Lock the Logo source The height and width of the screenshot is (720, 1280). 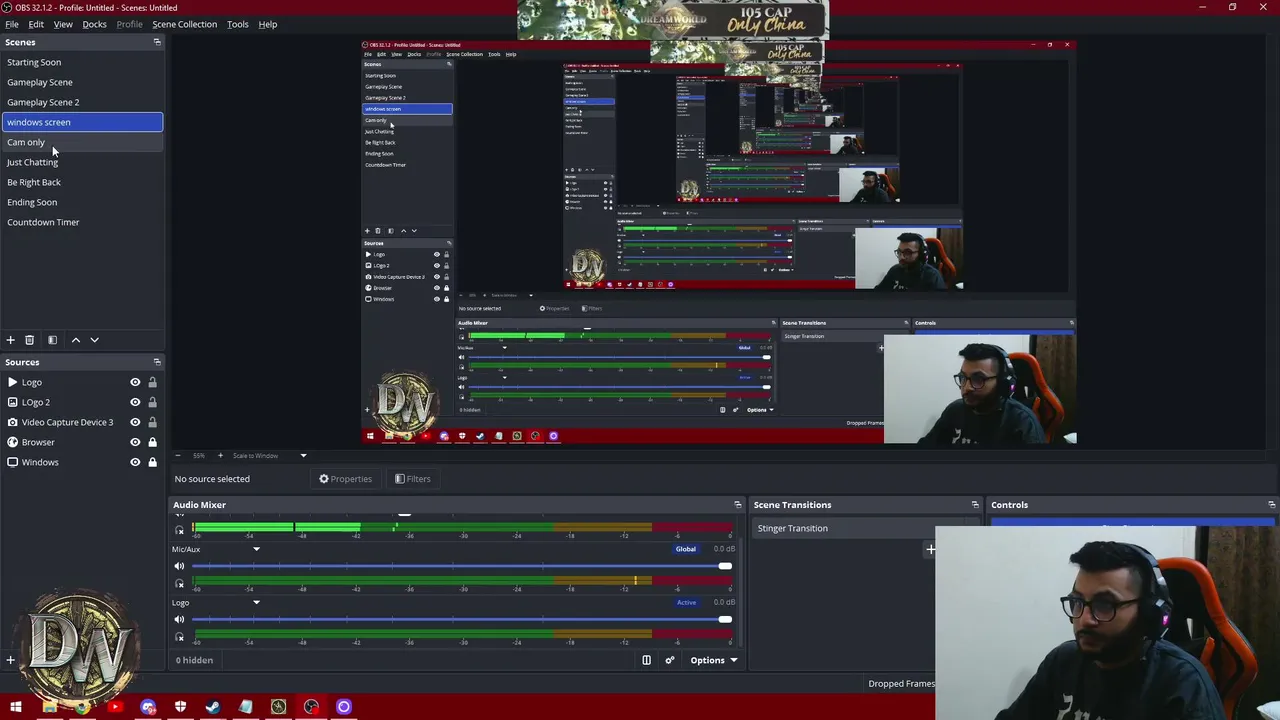click(x=152, y=382)
